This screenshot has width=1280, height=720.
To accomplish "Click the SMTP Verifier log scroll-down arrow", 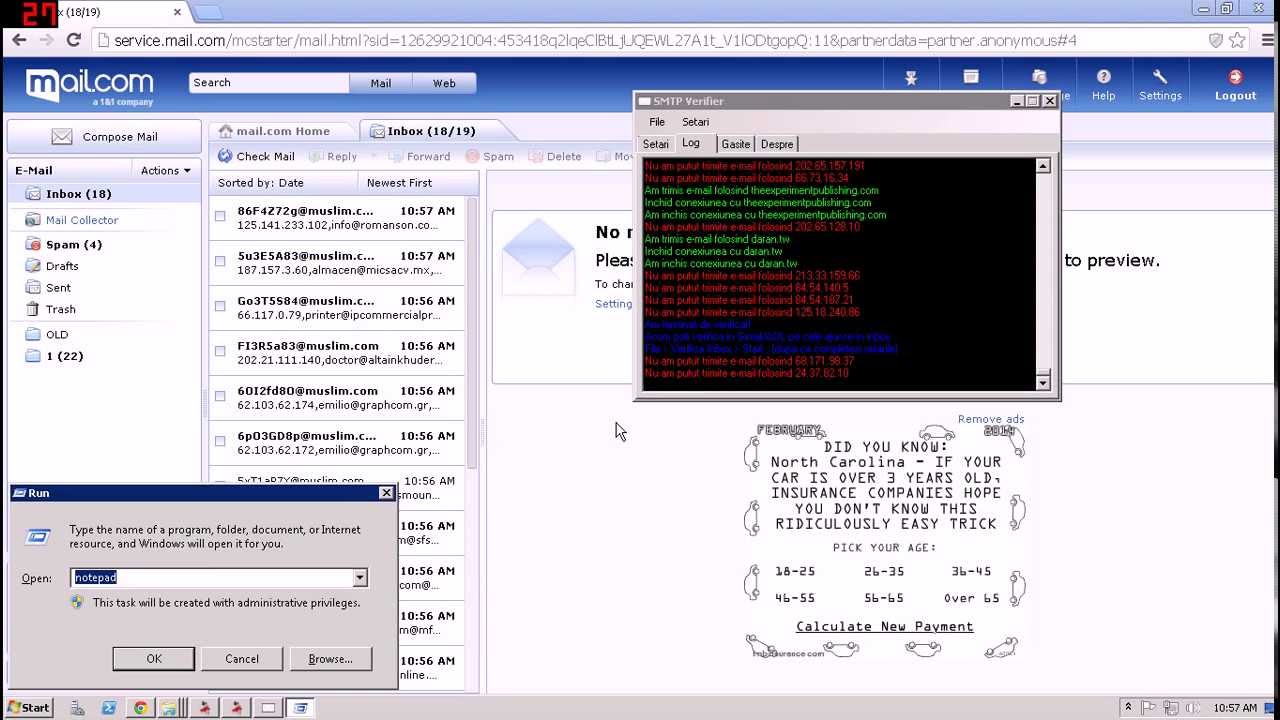I will click(1043, 382).
